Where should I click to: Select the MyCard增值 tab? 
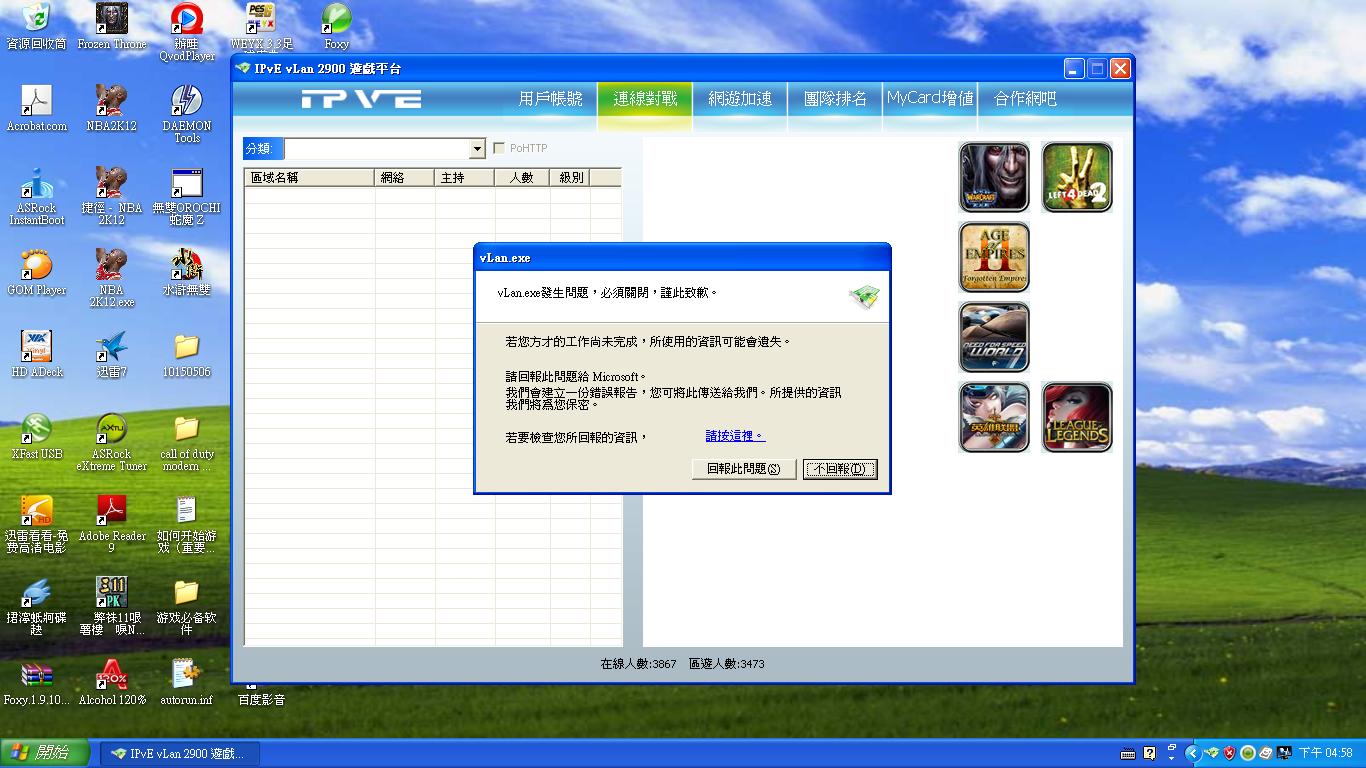coord(930,98)
